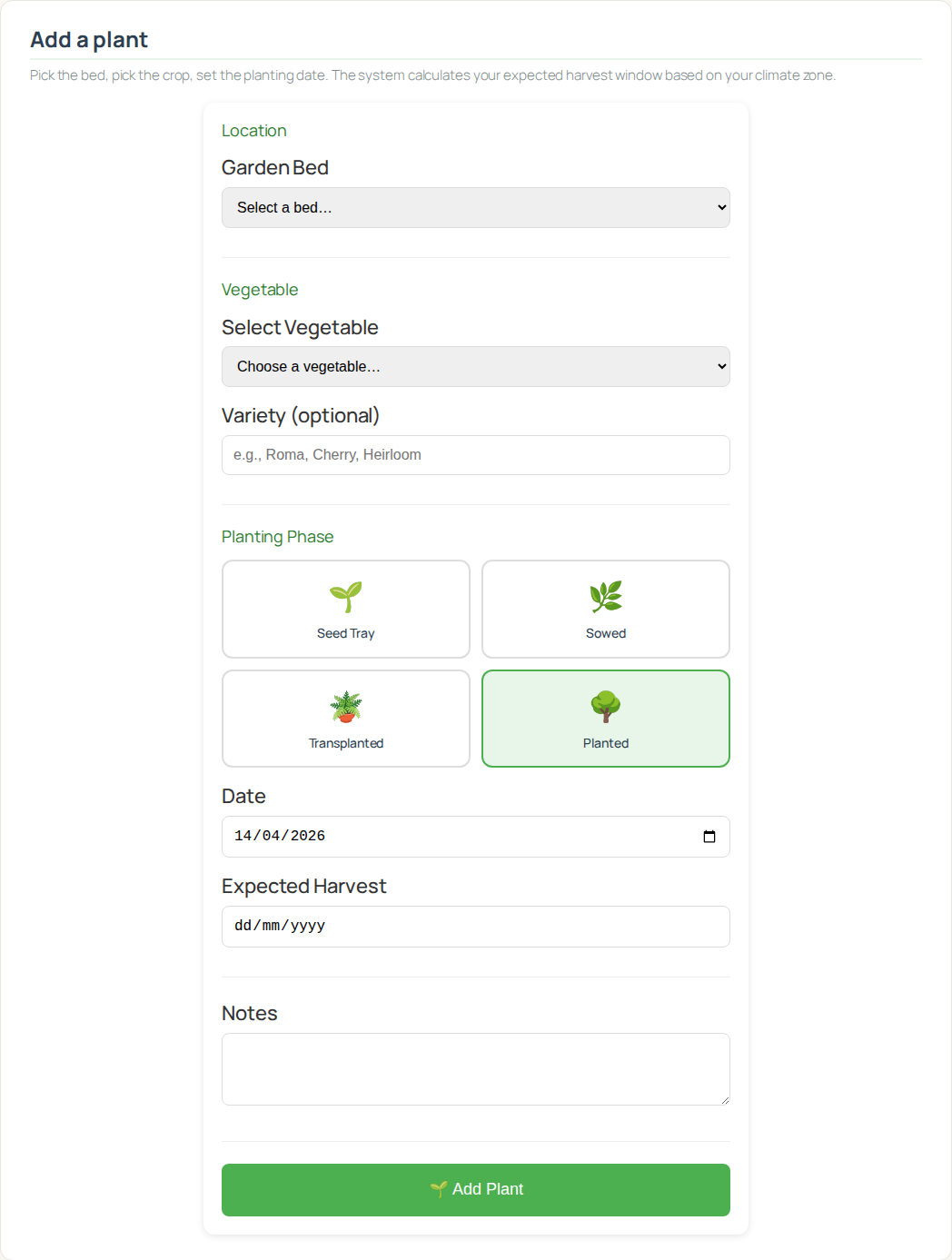Click inside the Notes text area
The height and width of the screenshot is (1260, 952).
tap(475, 1068)
